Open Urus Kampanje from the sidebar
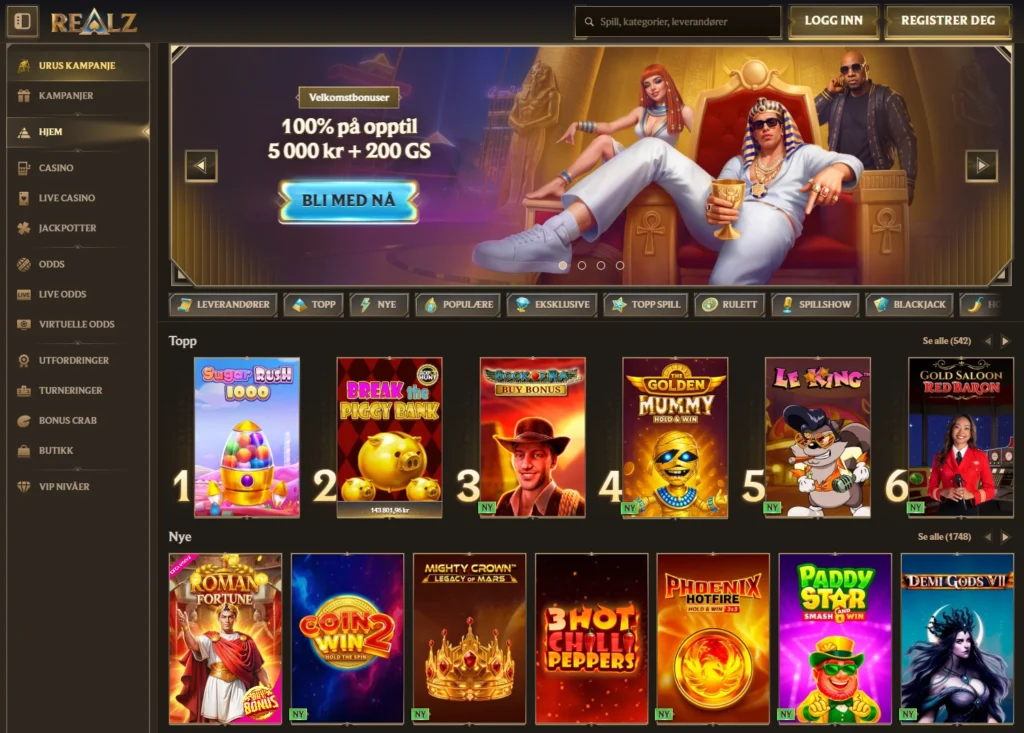 tap(78, 65)
